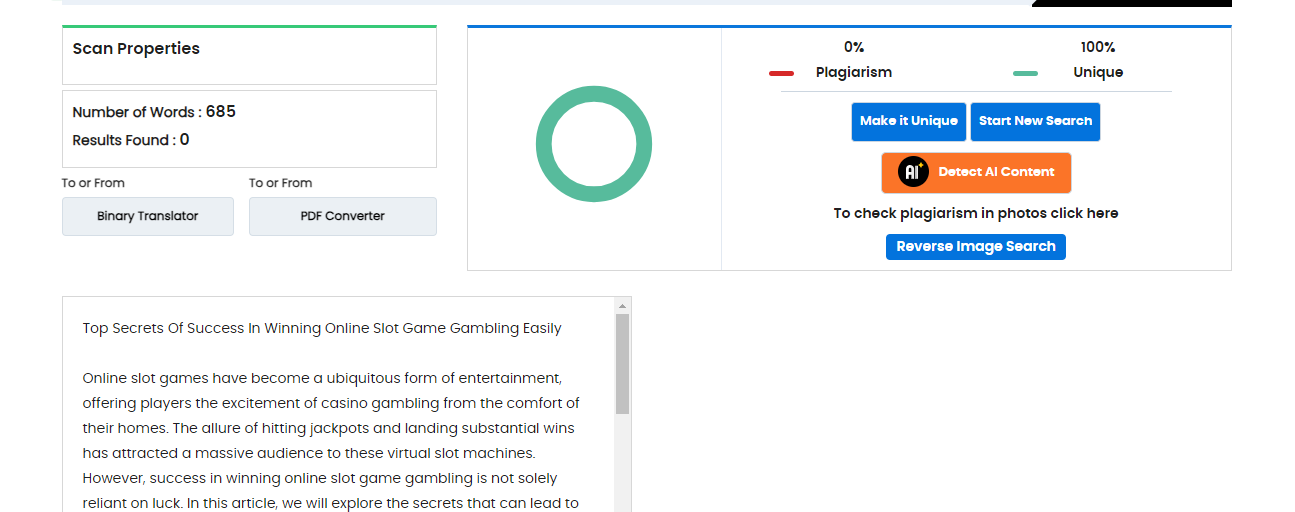Click the 'To or From' label above PDF Converter
This screenshot has height=512, width=1295.
tap(280, 183)
